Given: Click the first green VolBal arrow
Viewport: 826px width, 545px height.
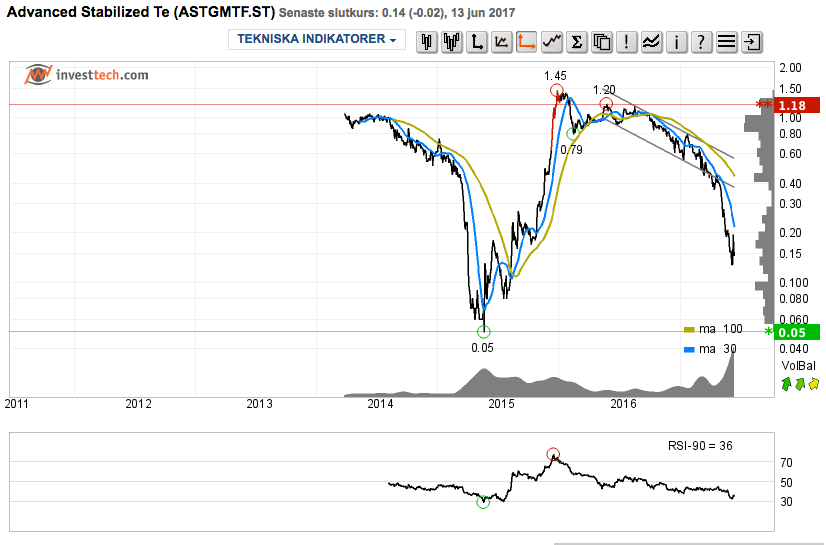Looking at the screenshot, I should click(x=786, y=384).
